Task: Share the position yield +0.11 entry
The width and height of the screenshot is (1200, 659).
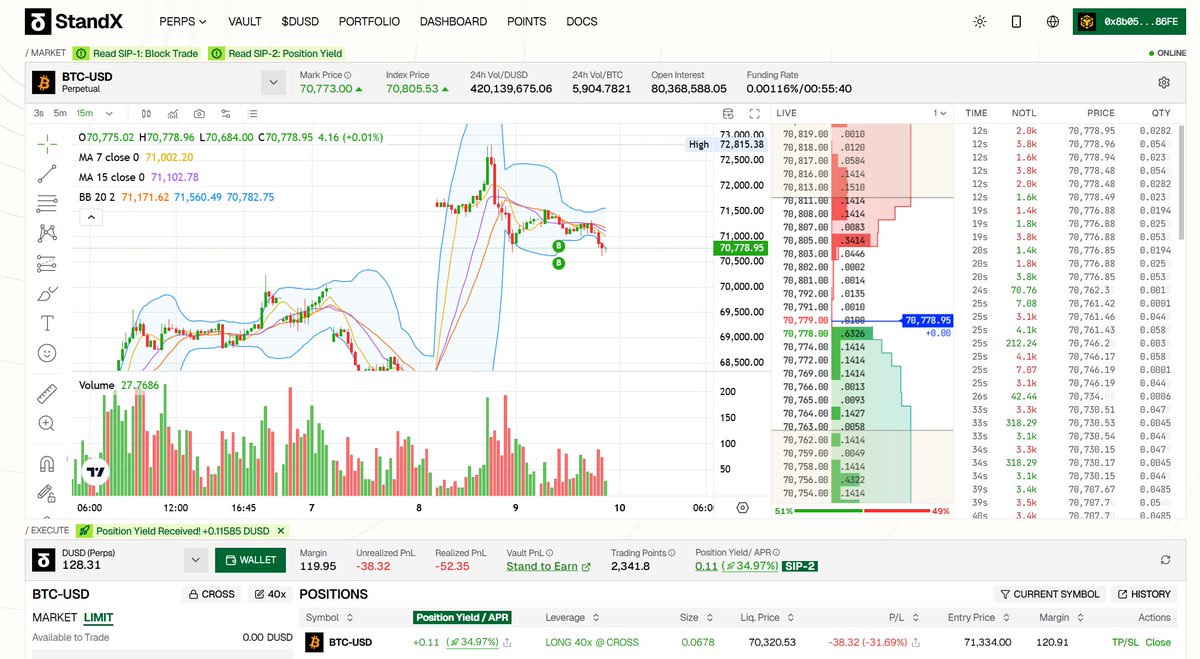Action: (506, 642)
